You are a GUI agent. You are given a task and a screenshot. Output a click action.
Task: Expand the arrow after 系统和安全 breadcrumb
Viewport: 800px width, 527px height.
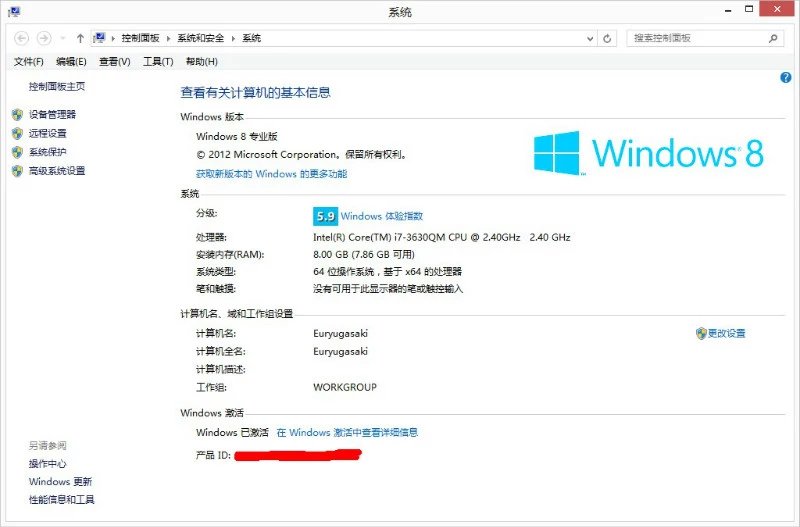click(233, 38)
